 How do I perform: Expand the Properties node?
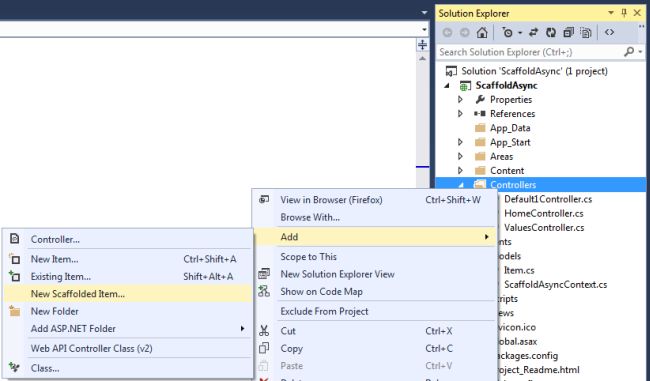click(460, 99)
